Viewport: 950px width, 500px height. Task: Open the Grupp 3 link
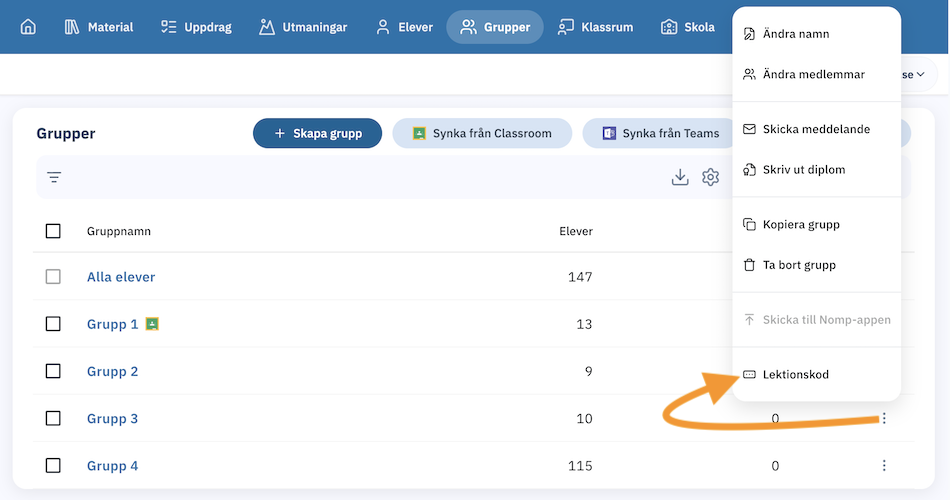tap(113, 419)
